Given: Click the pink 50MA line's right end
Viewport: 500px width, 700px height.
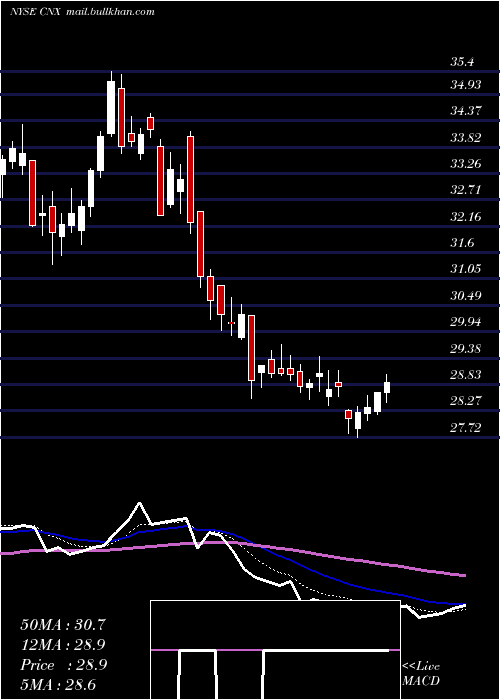Looking at the screenshot, I should click(464, 576).
